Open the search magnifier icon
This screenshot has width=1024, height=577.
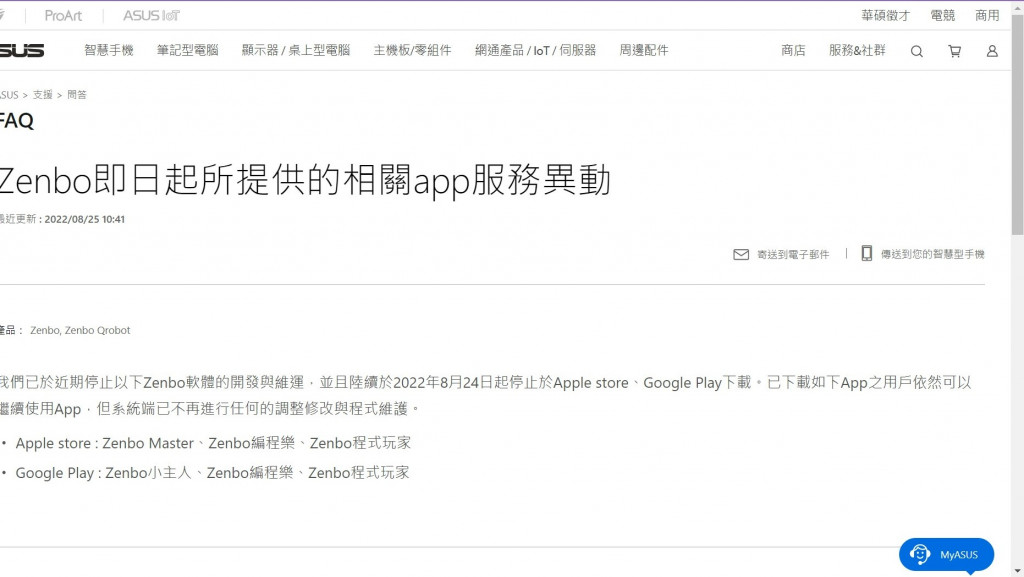[x=916, y=51]
